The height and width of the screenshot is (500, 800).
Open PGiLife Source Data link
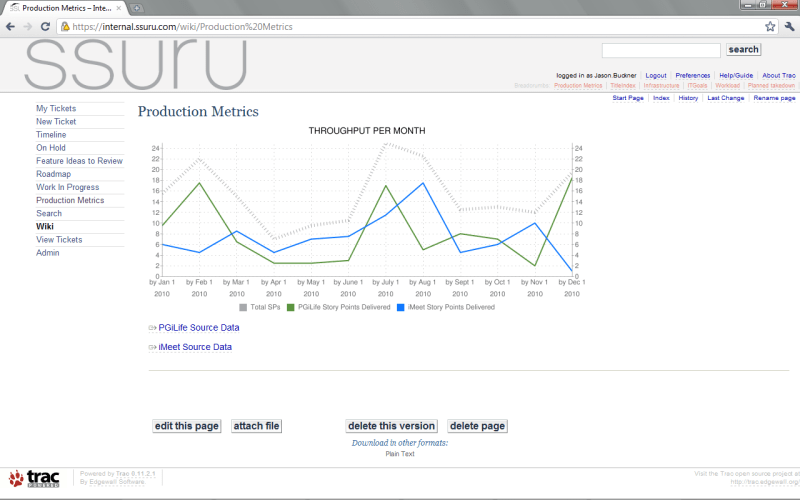(x=199, y=328)
